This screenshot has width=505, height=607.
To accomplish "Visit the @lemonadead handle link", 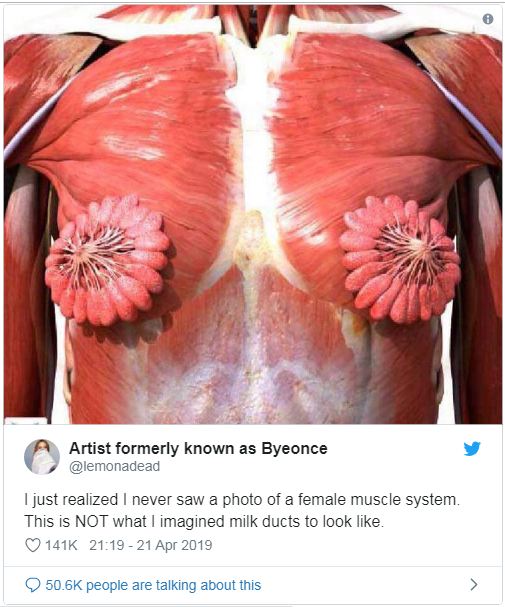I will (115, 466).
